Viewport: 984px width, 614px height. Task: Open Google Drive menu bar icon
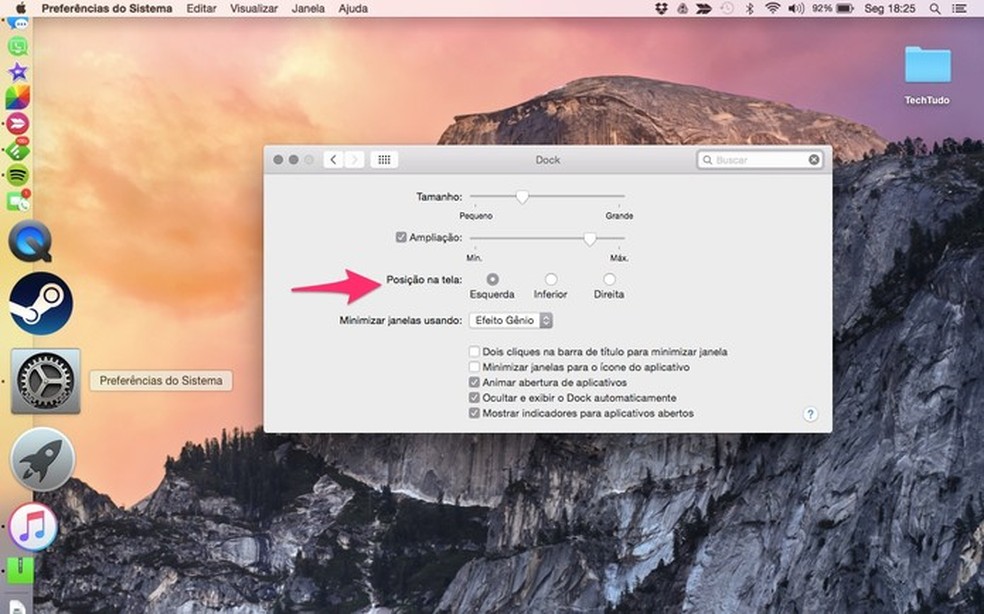(682, 8)
